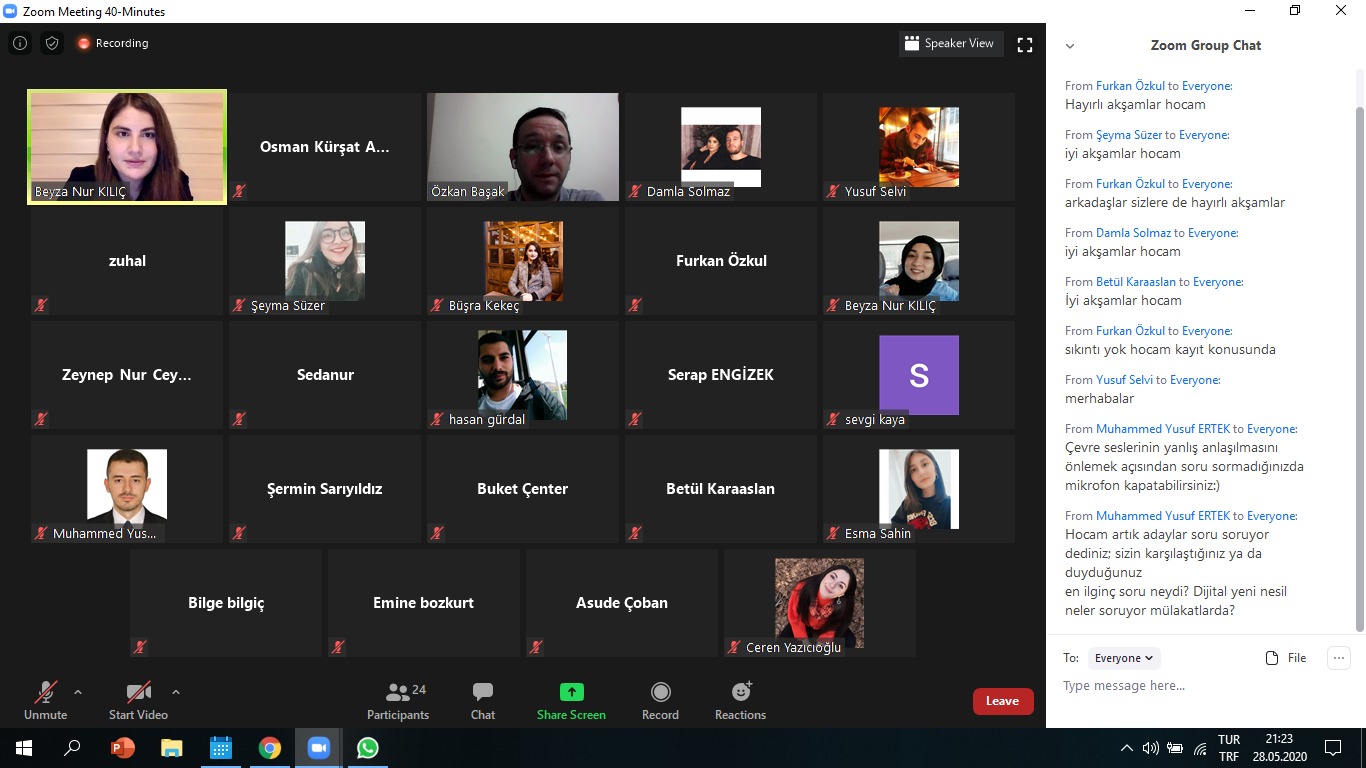Expand video options arrow next to Start Video
This screenshot has width=1366, height=768.
coord(176,692)
